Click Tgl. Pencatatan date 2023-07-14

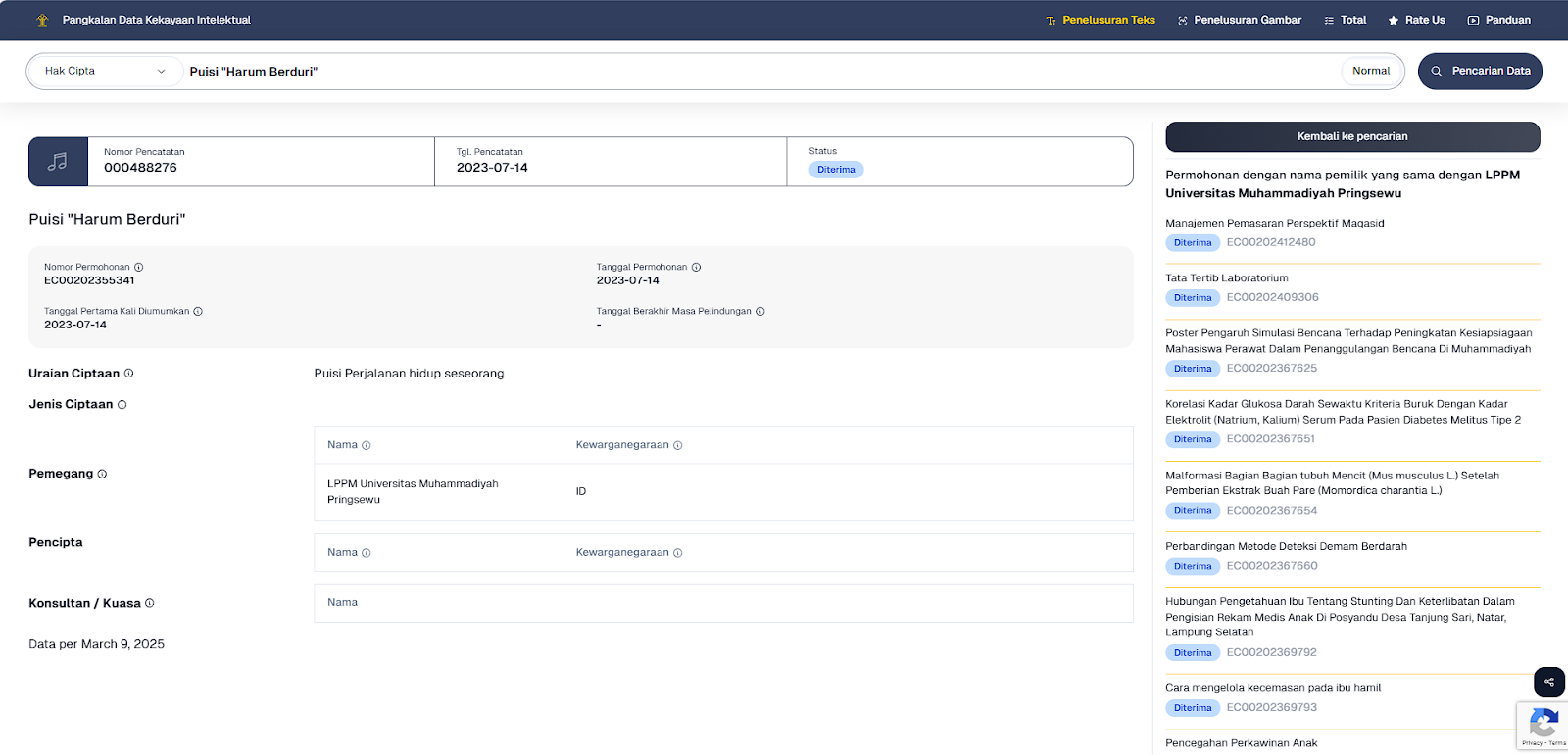[492, 168]
